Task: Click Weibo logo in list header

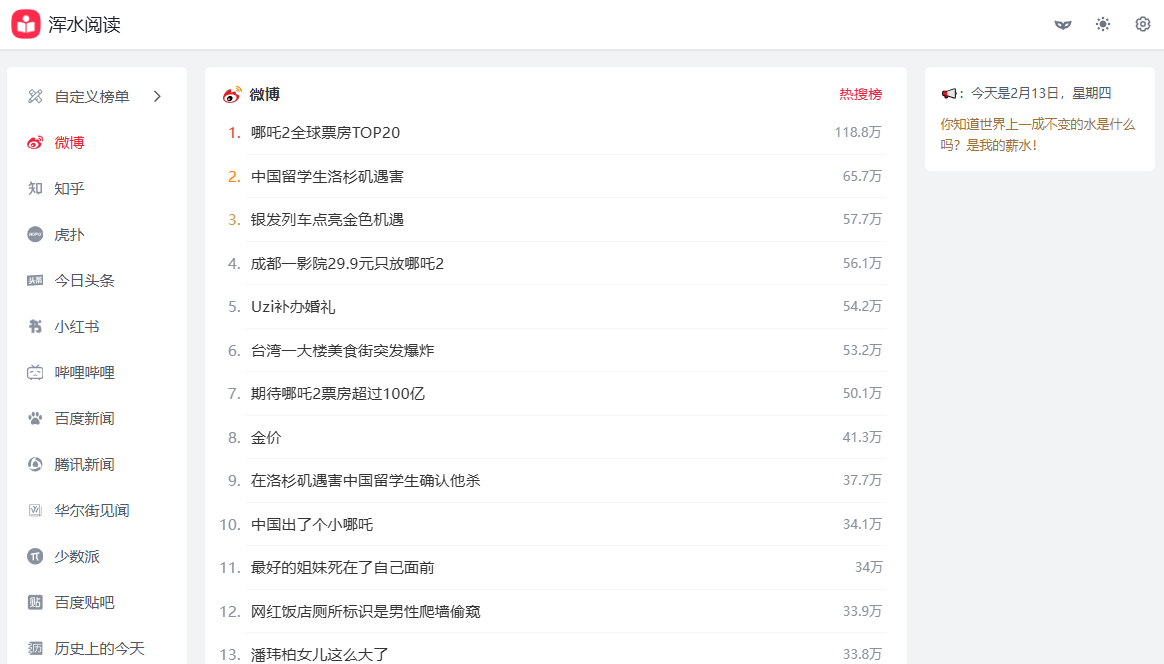Action: click(x=232, y=94)
